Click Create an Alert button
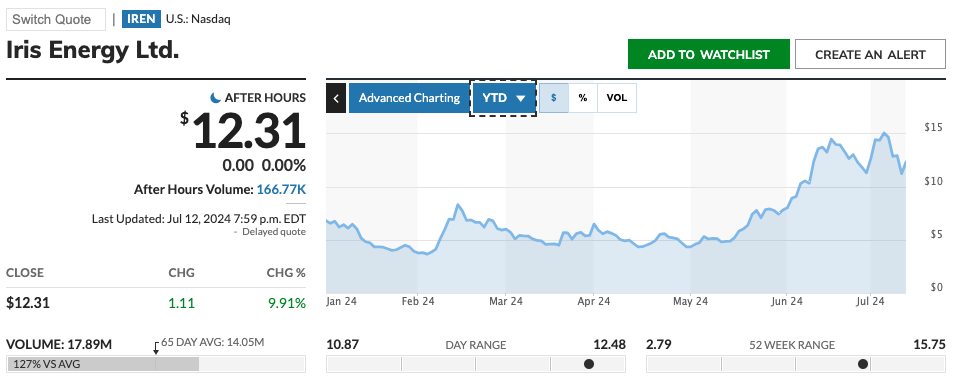Image resolution: width=959 pixels, height=385 pixels. click(870, 54)
